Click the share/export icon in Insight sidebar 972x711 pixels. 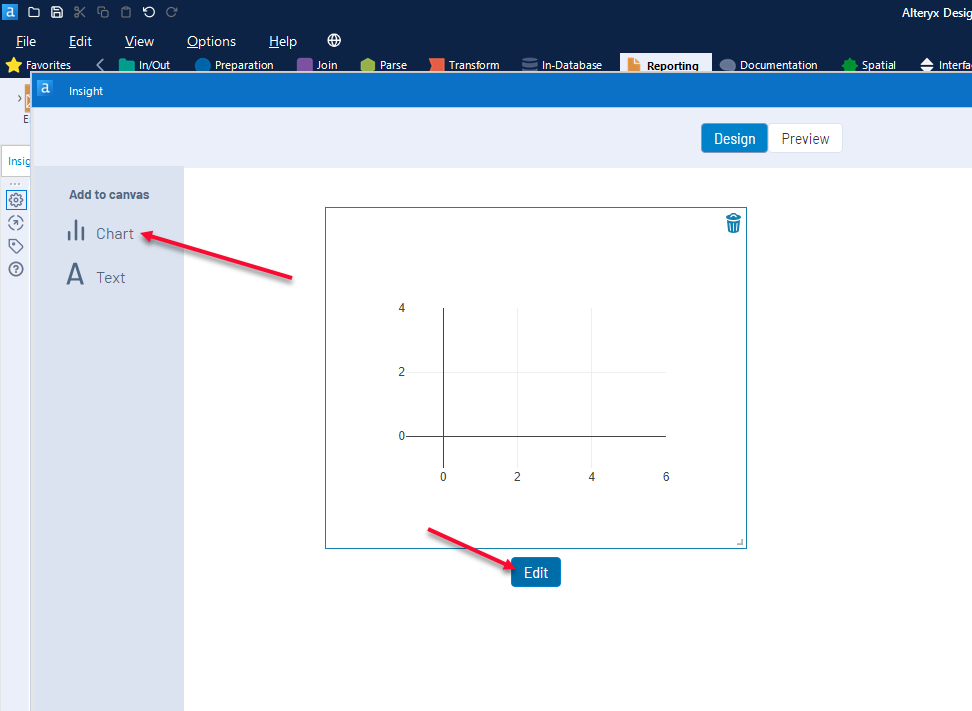click(x=16, y=223)
